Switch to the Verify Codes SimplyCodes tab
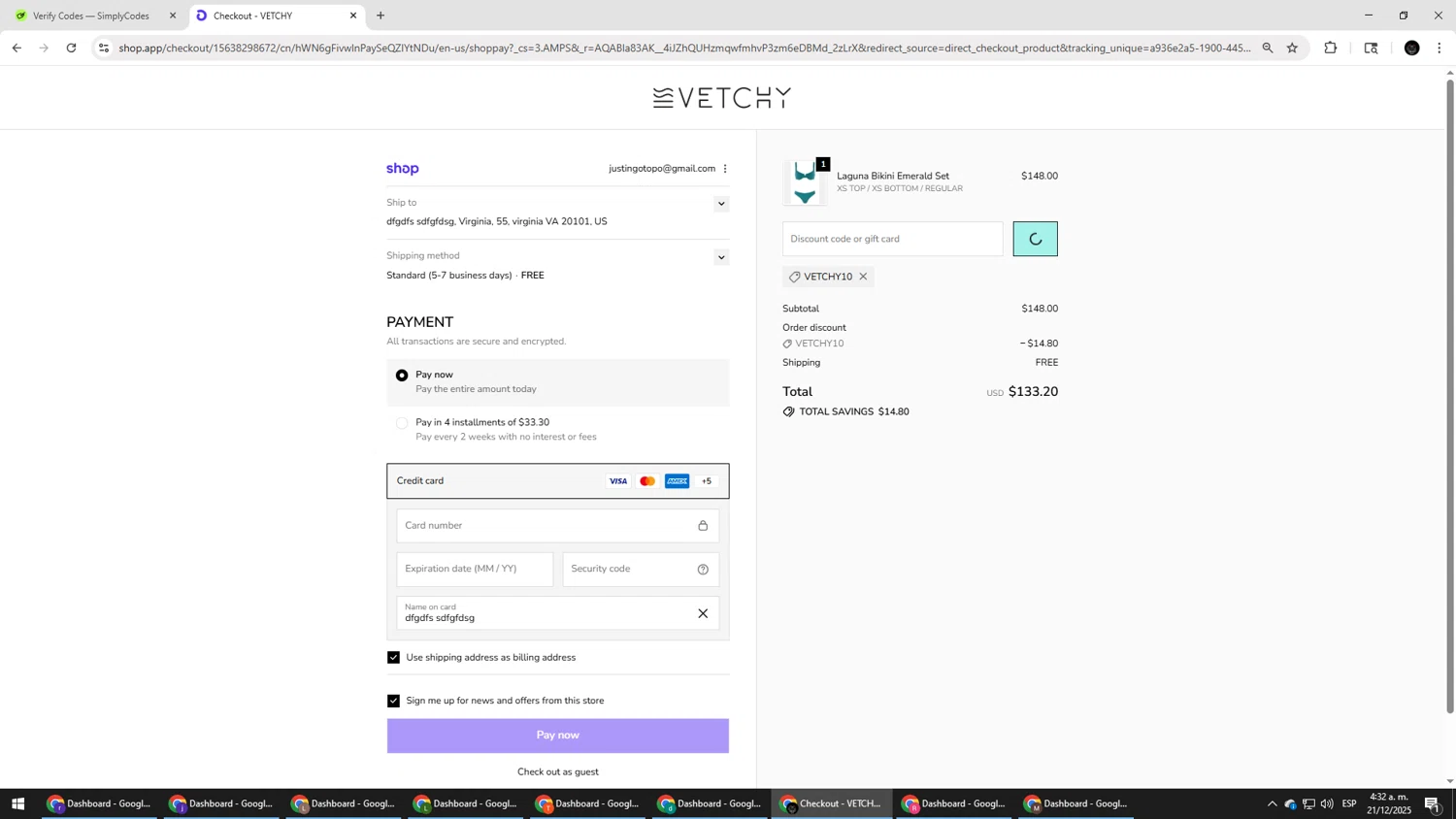This screenshot has width=1456, height=819. click(x=91, y=16)
